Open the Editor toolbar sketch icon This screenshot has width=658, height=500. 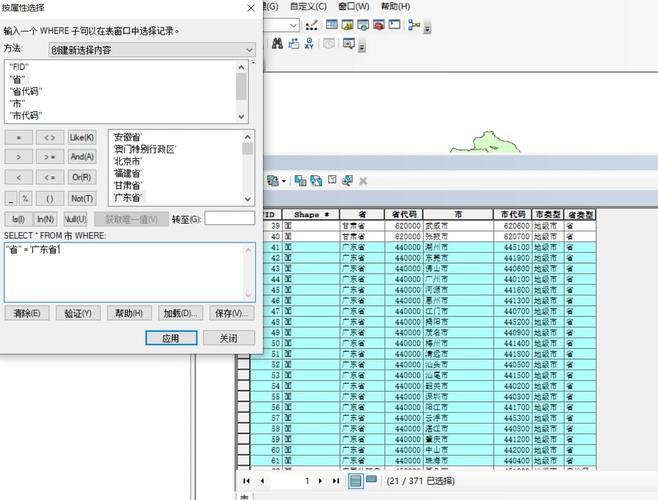pos(311,25)
